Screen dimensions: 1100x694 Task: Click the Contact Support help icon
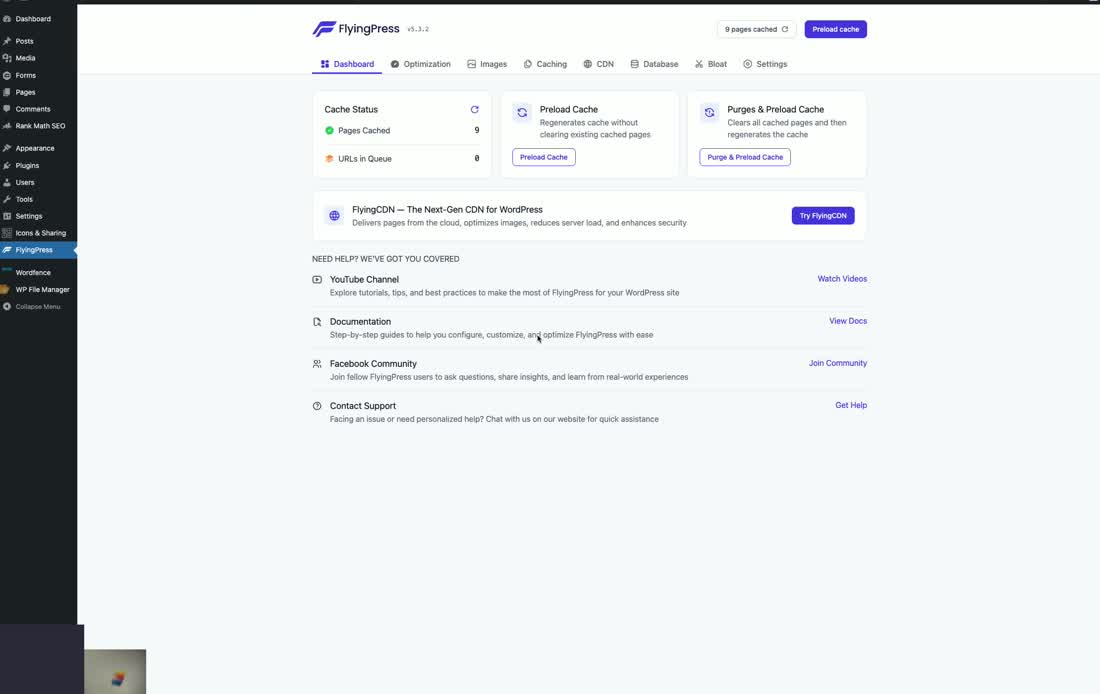[317, 406]
